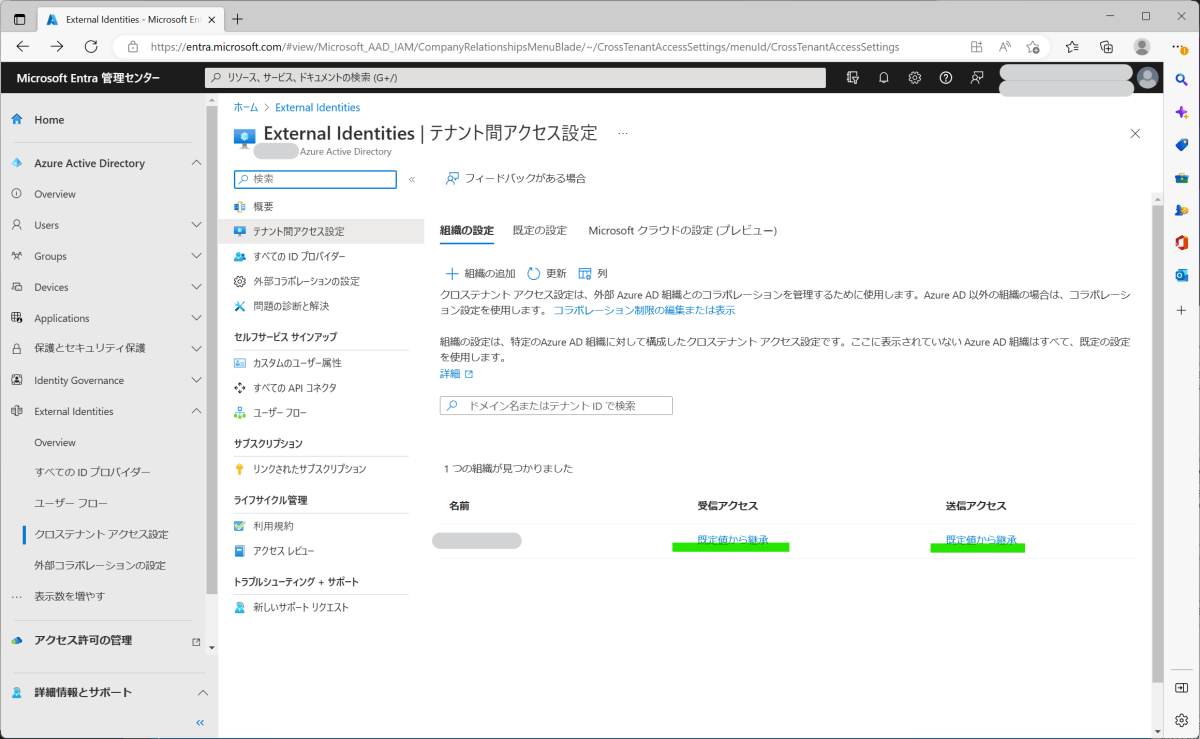Open a new browser tab
The height and width of the screenshot is (739, 1200).
237,19
